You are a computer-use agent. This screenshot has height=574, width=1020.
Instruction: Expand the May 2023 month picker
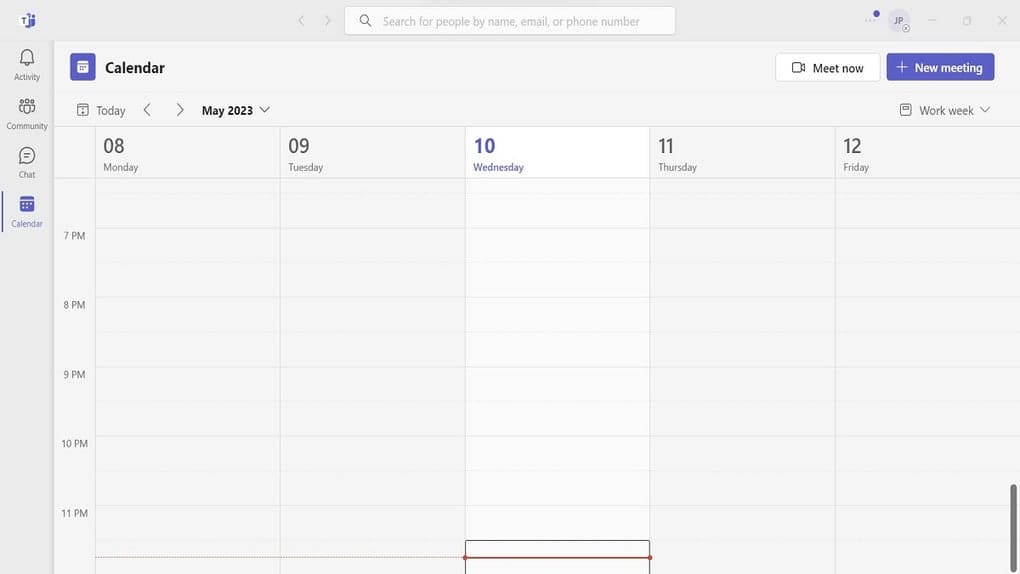[x=235, y=110]
